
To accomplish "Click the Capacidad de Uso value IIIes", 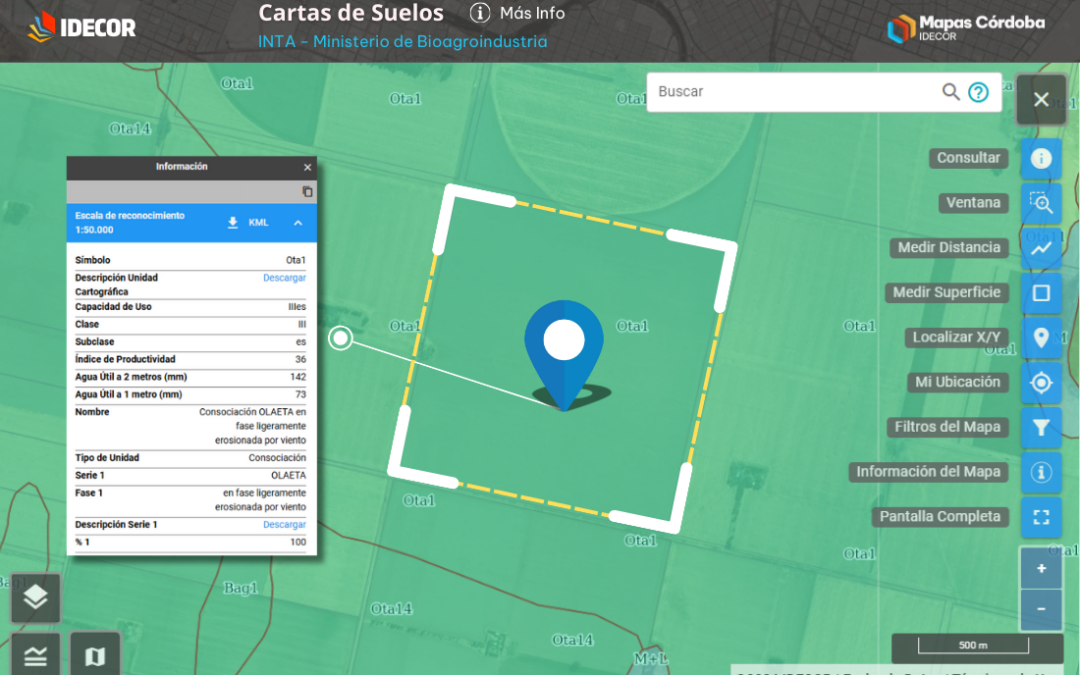I will [297, 307].
